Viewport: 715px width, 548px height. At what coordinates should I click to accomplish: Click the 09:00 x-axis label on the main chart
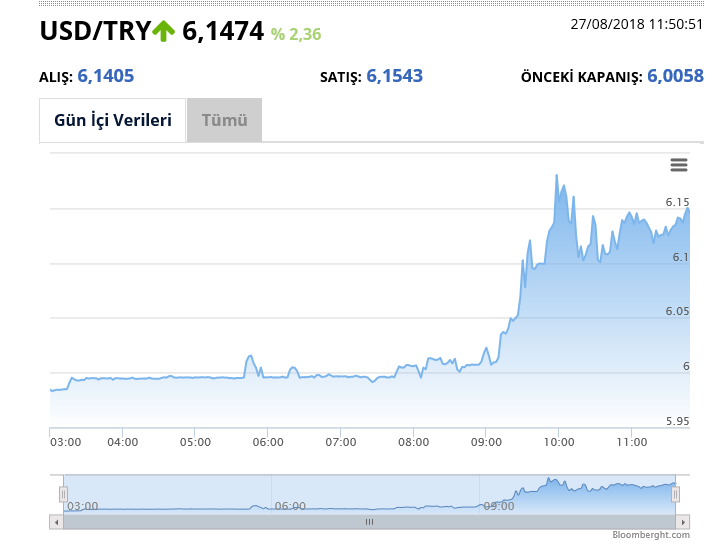(486, 442)
